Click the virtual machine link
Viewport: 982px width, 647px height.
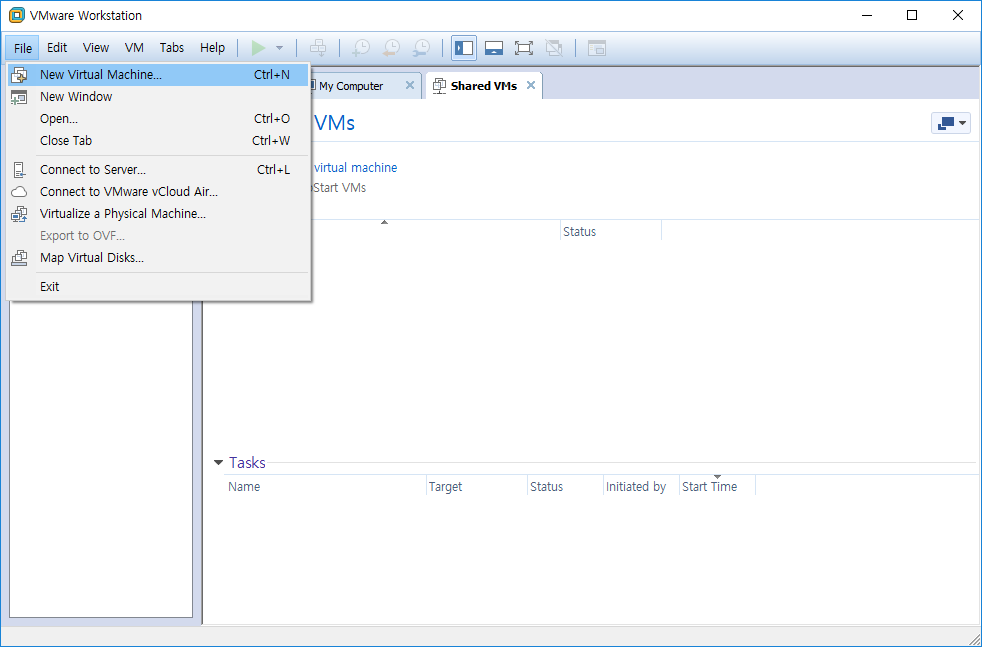(355, 167)
